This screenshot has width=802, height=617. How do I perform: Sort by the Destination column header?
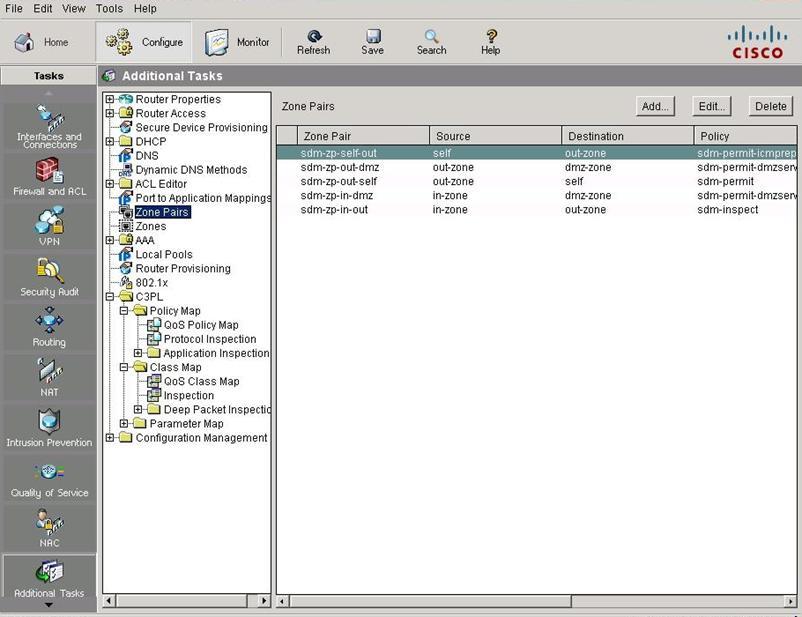pyautogui.click(x=628, y=136)
